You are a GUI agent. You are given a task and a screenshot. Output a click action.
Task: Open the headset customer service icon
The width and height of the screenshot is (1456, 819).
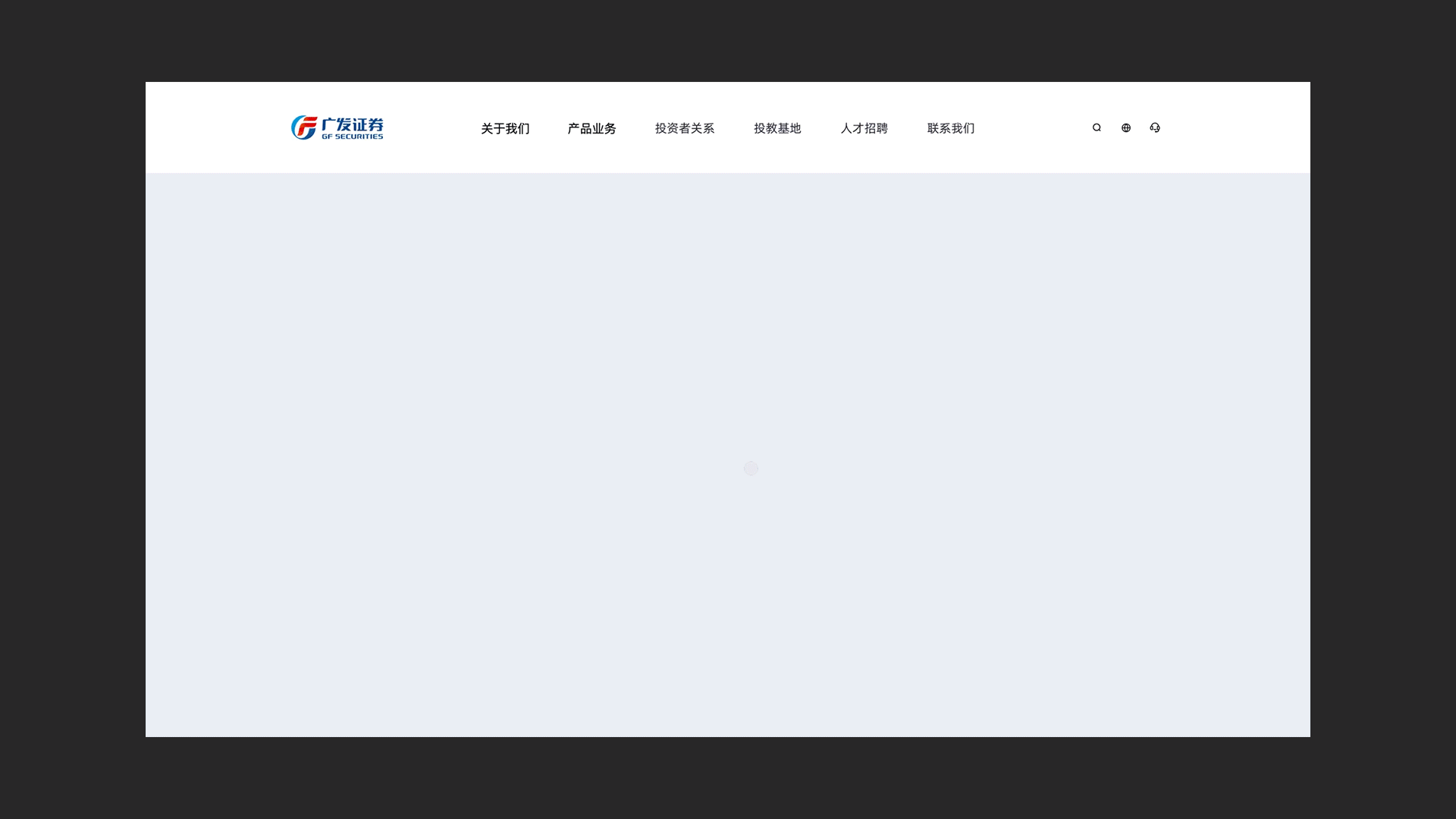coord(1155,127)
